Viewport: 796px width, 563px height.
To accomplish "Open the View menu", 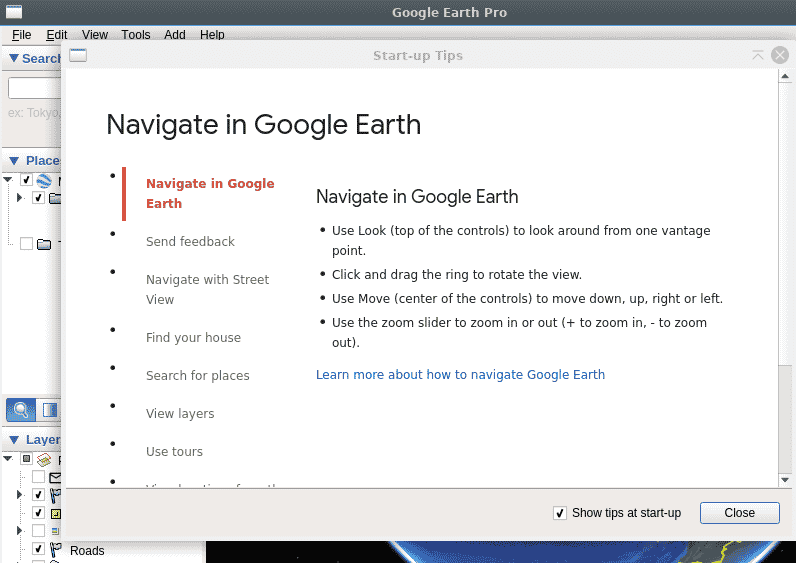I will pos(95,35).
